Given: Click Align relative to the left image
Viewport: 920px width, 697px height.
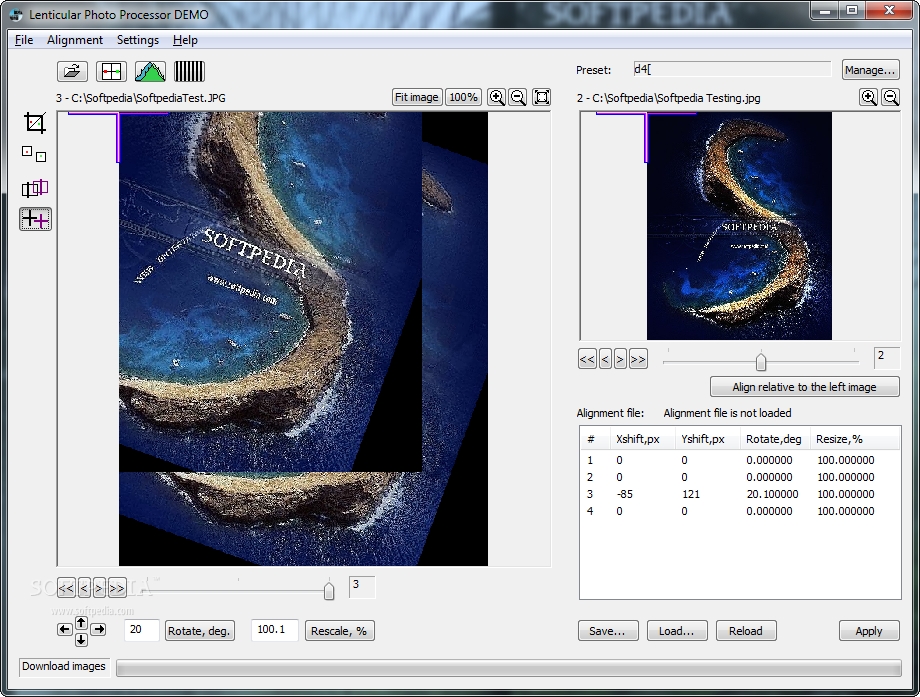Looking at the screenshot, I should (804, 387).
